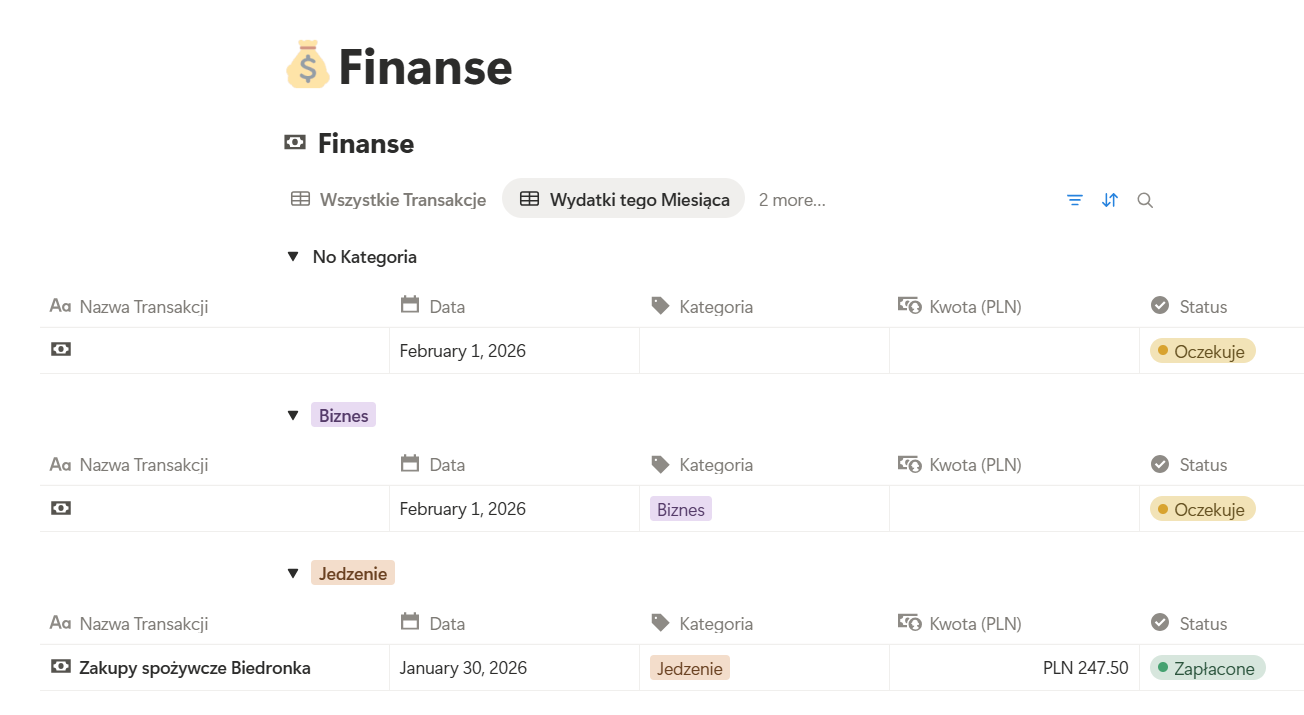Screen dimensions: 1304x715
Task: Select the calendar icon on the Data column
Action: click(411, 306)
